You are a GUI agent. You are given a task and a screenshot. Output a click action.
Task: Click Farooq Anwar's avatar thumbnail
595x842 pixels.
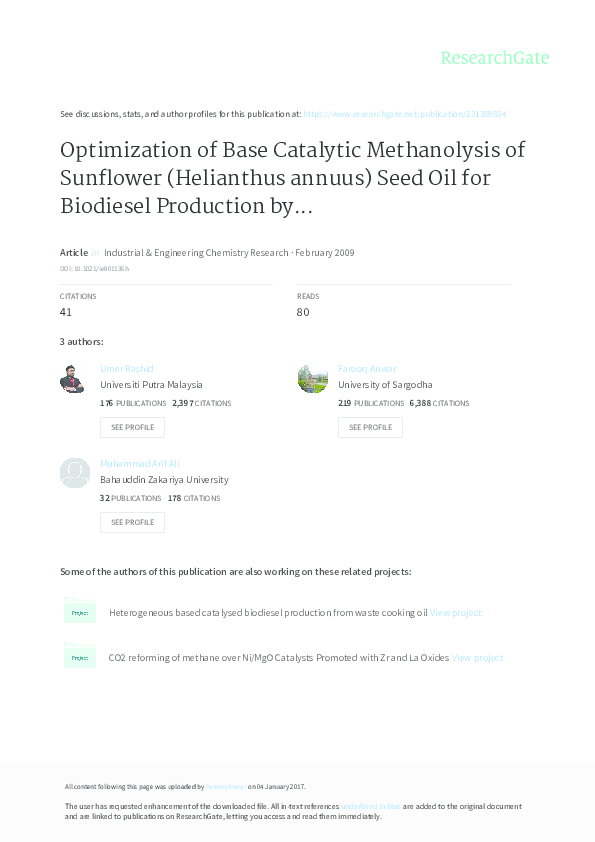pos(312,378)
